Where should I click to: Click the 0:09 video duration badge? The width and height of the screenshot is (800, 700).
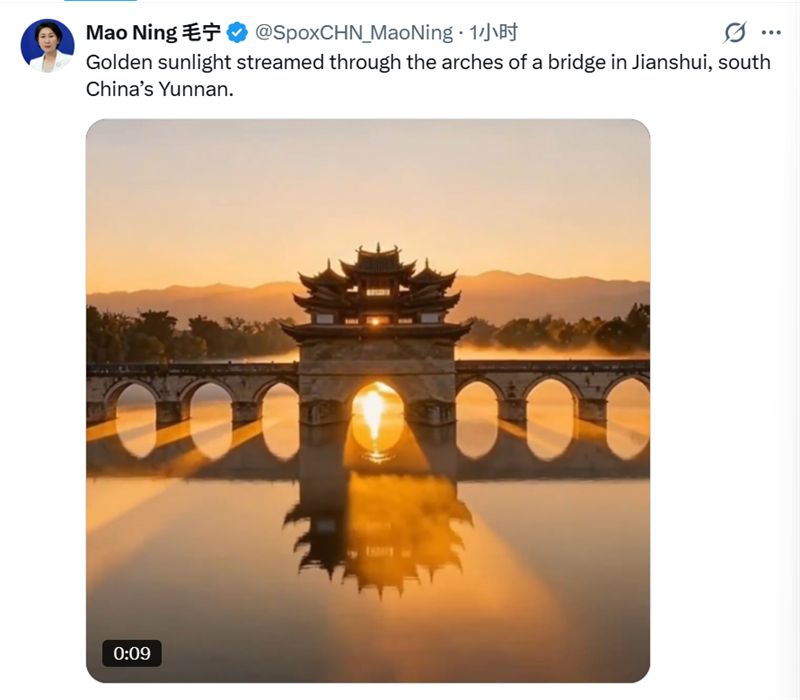[131, 653]
